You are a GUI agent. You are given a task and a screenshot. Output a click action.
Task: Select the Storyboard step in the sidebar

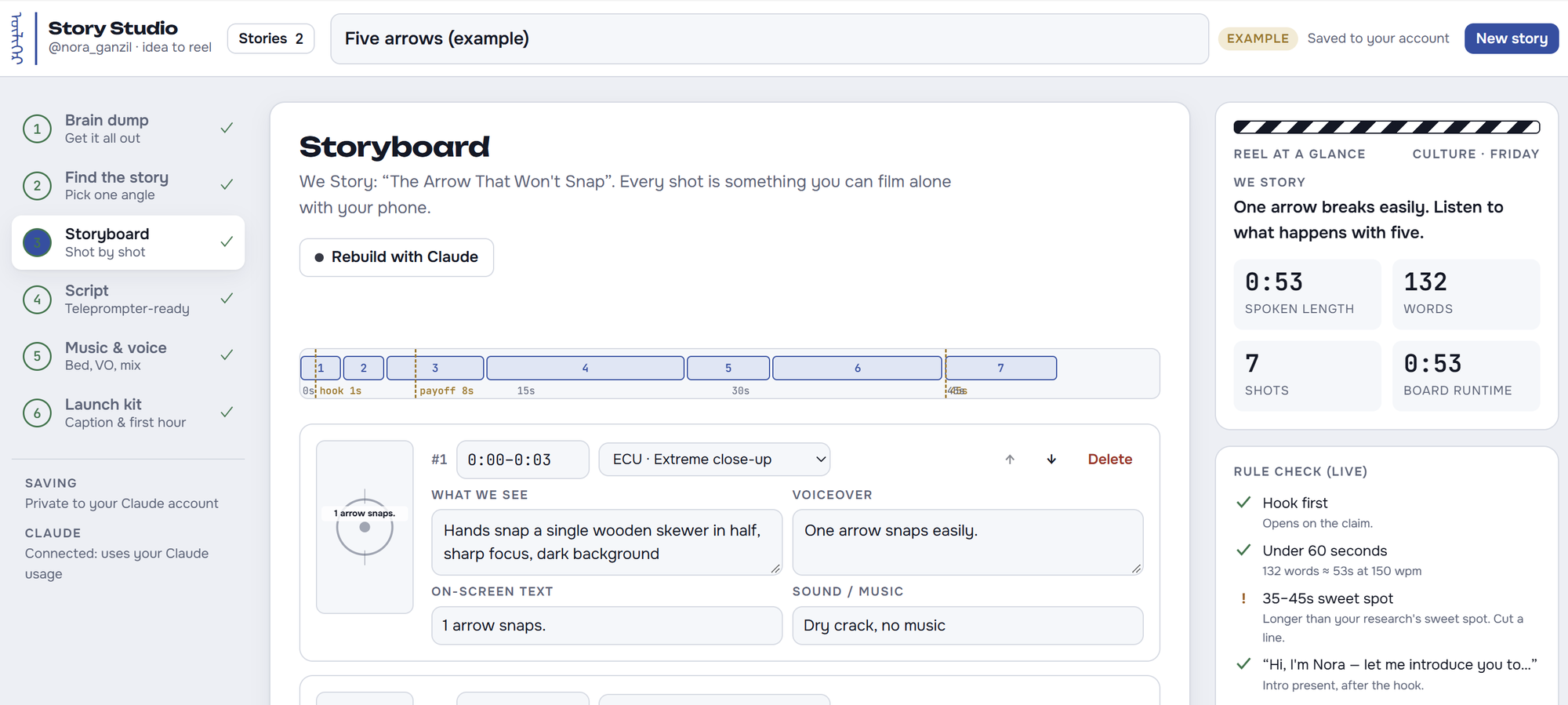click(x=128, y=242)
